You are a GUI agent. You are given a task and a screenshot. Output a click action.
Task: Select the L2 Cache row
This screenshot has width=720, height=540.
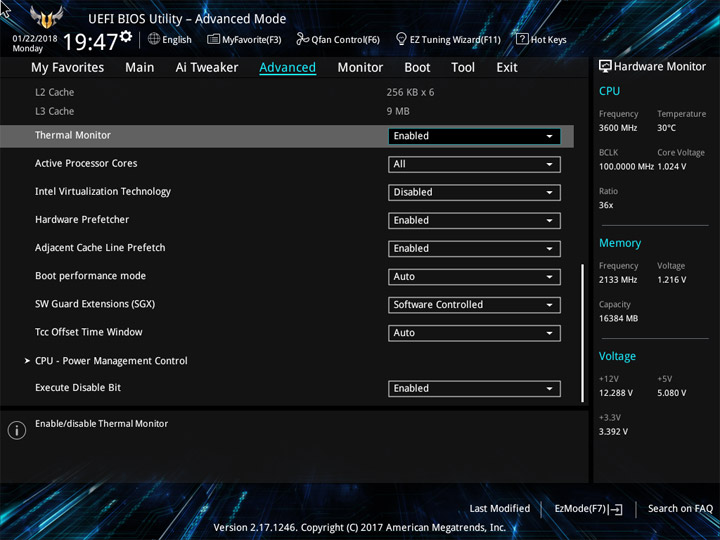pos(287,92)
